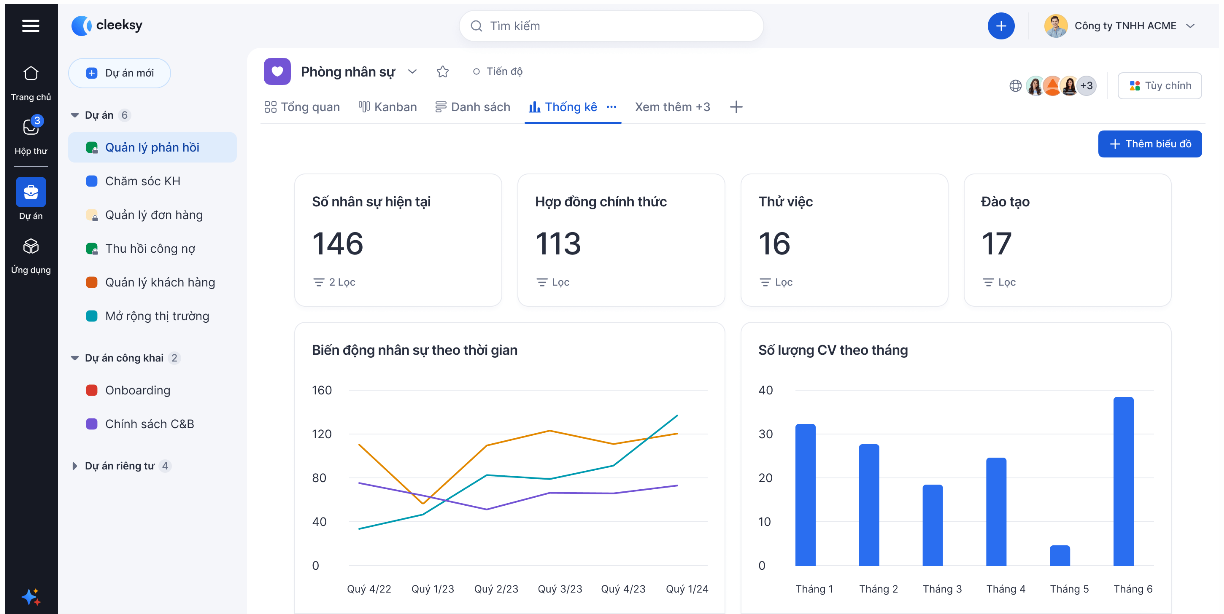
Task: Collapse the Dự án công khai section
Action: pyautogui.click(x=75, y=358)
